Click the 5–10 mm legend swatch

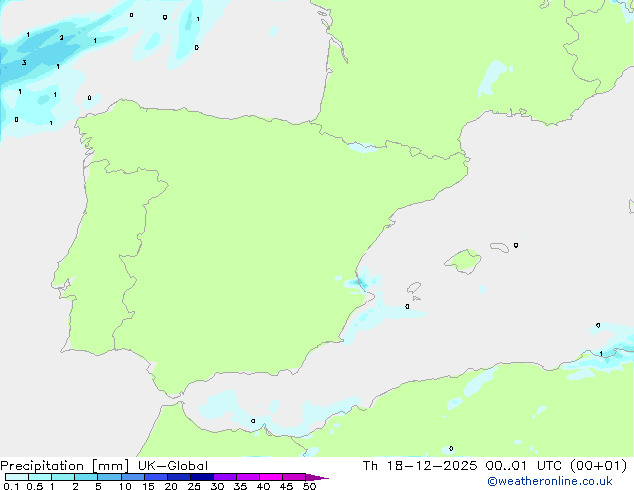[x=109, y=477]
